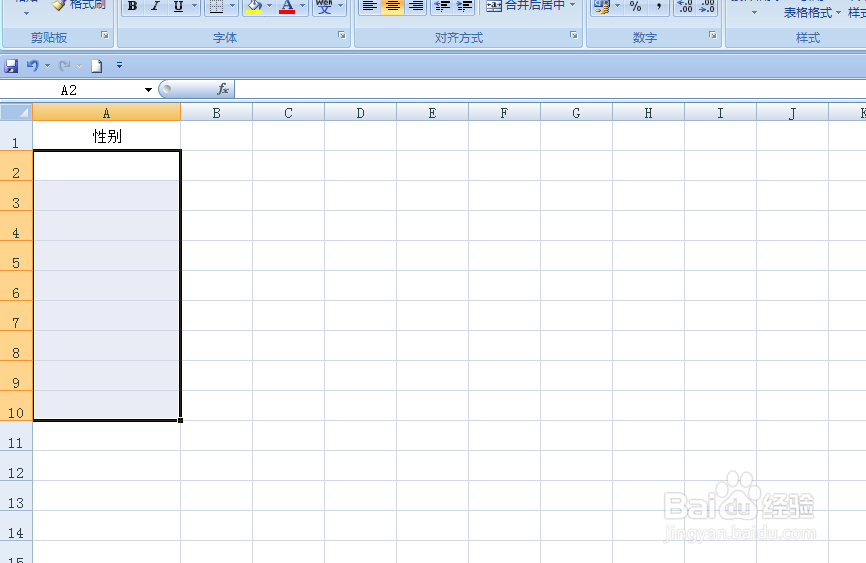Undo last action
The height and width of the screenshot is (563, 866).
coord(33,66)
